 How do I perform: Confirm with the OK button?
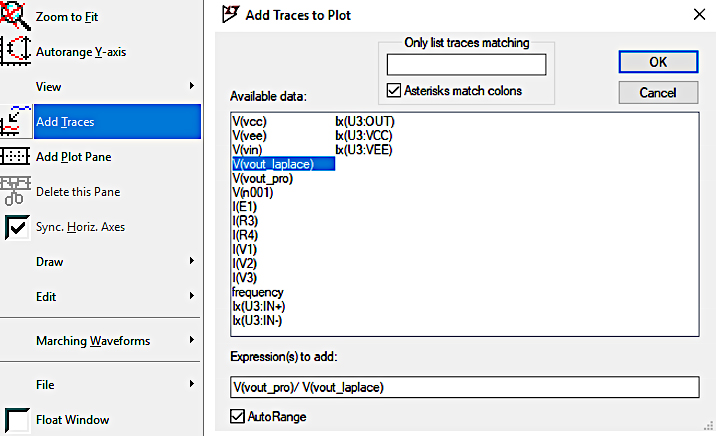pos(658,62)
